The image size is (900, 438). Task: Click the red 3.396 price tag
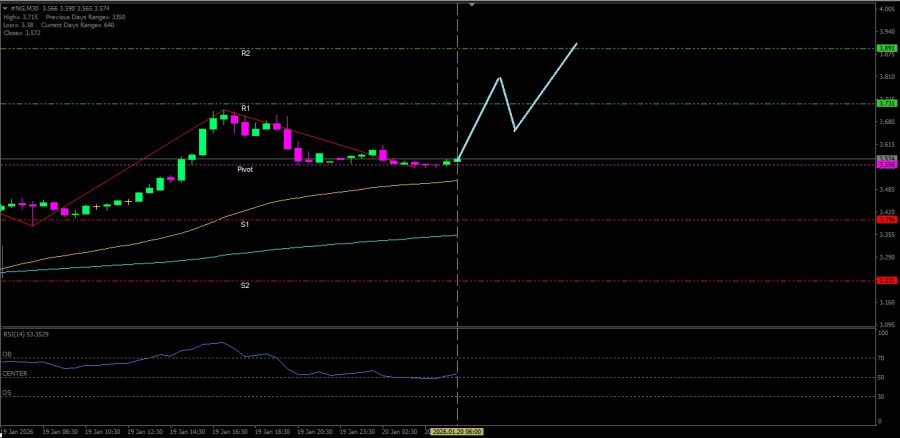coord(887,219)
